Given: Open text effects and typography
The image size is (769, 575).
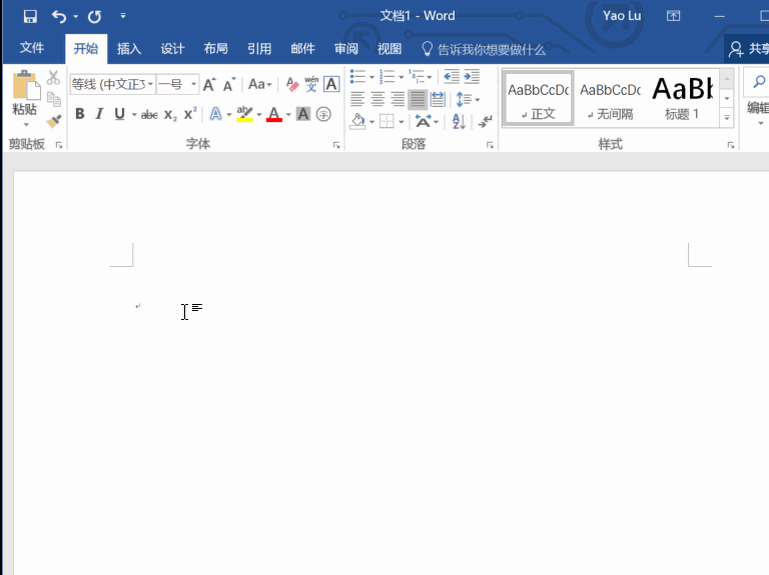Looking at the screenshot, I should [x=215, y=114].
